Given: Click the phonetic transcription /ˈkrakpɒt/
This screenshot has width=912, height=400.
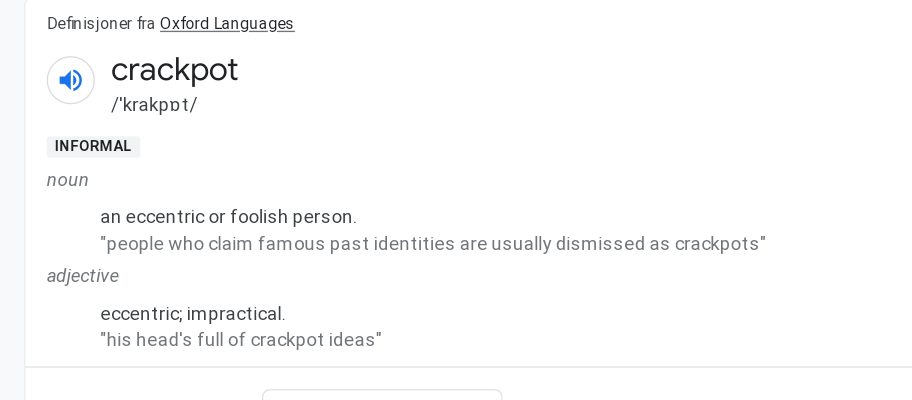Looking at the screenshot, I should pyautogui.click(x=154, y=104).
